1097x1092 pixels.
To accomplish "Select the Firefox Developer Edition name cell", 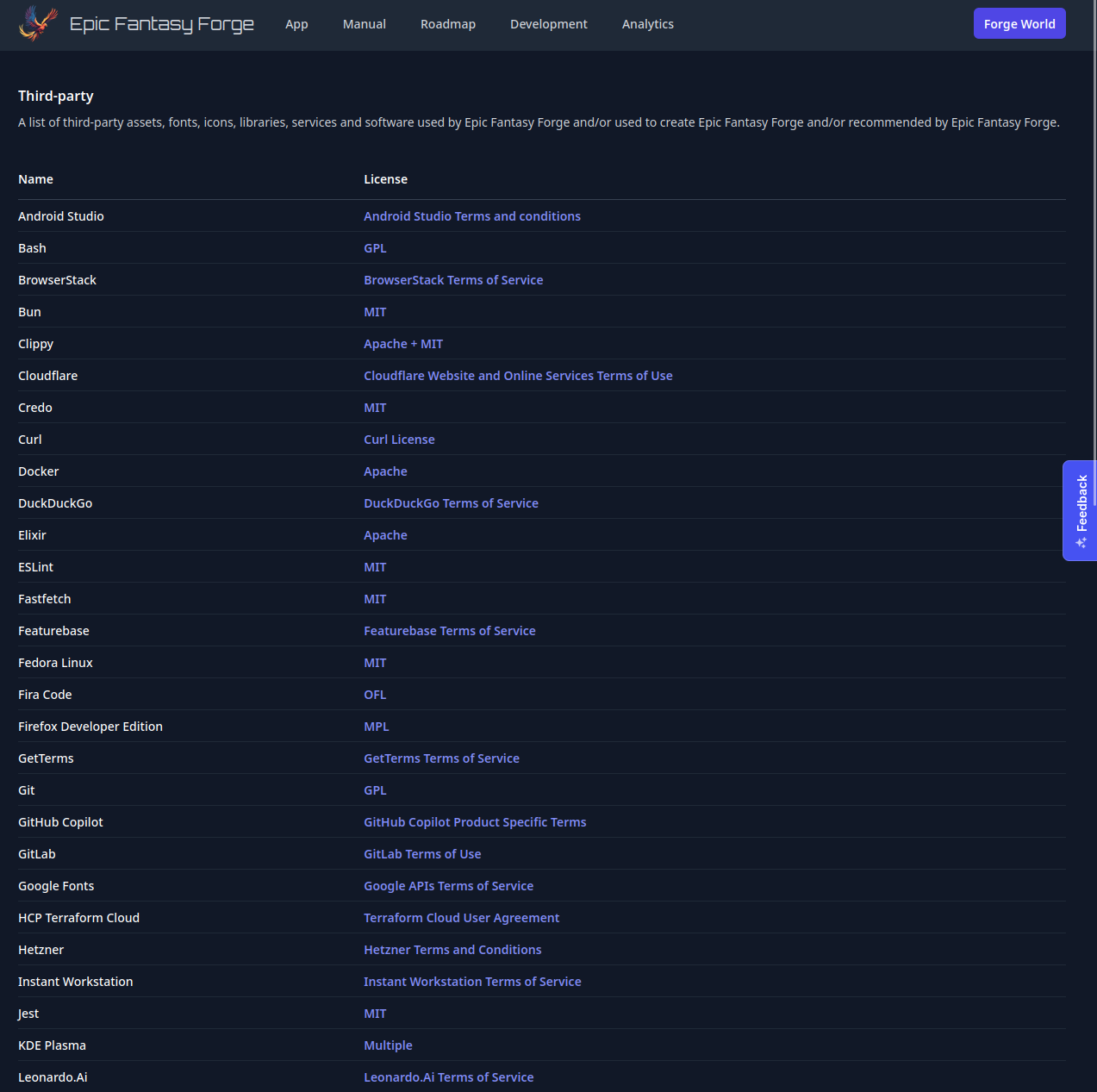I will point(90,727).
